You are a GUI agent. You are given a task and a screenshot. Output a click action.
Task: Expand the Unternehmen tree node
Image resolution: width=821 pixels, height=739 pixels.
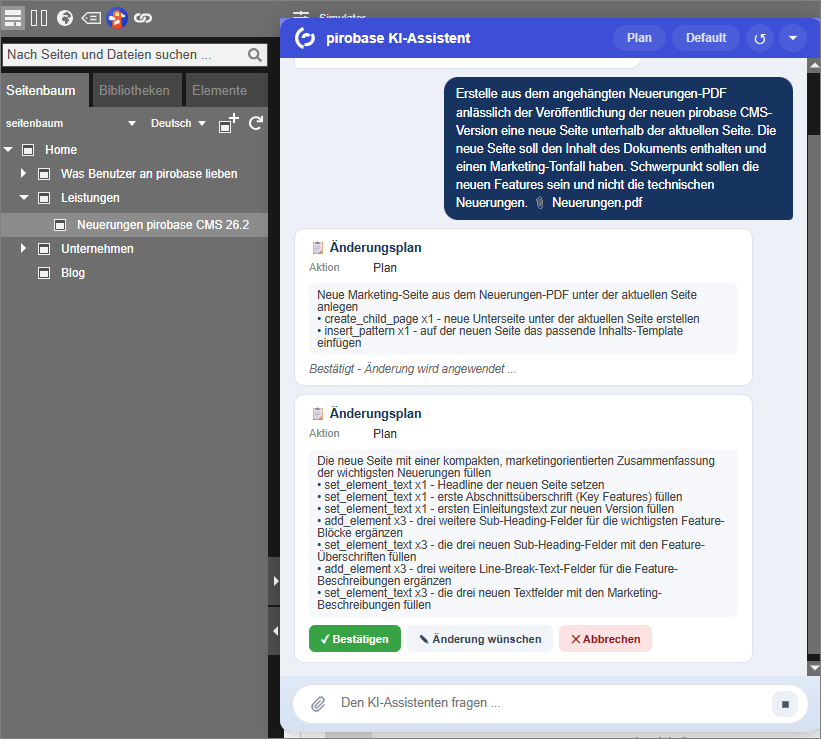[x=23, y=248]
